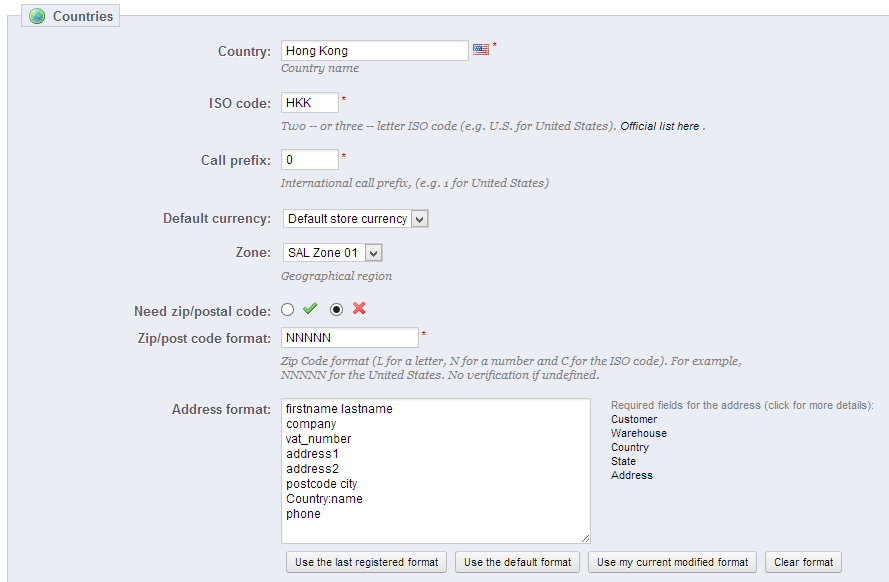This screenshot has height=582, width=889.
Task: Click the green checkmark icon
Action: [x=310, y=309]
